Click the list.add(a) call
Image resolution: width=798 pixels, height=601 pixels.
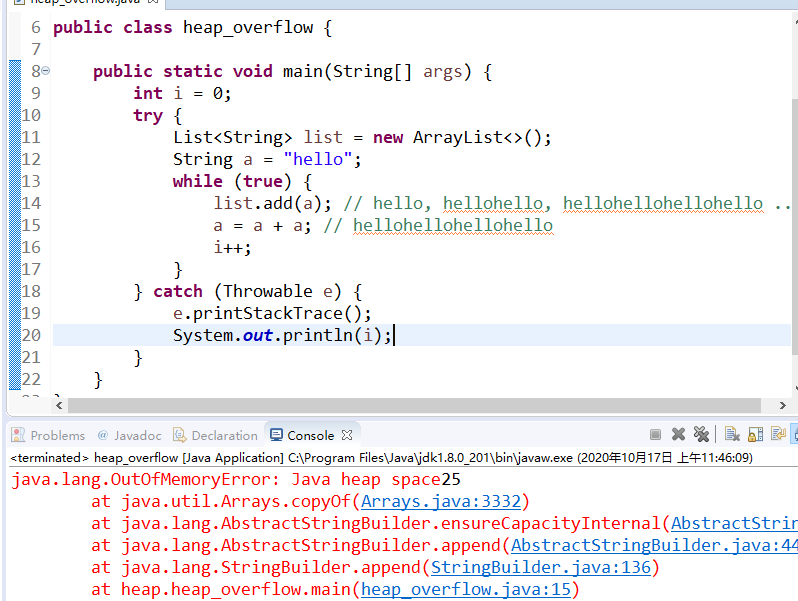click(x=272, y=204)
